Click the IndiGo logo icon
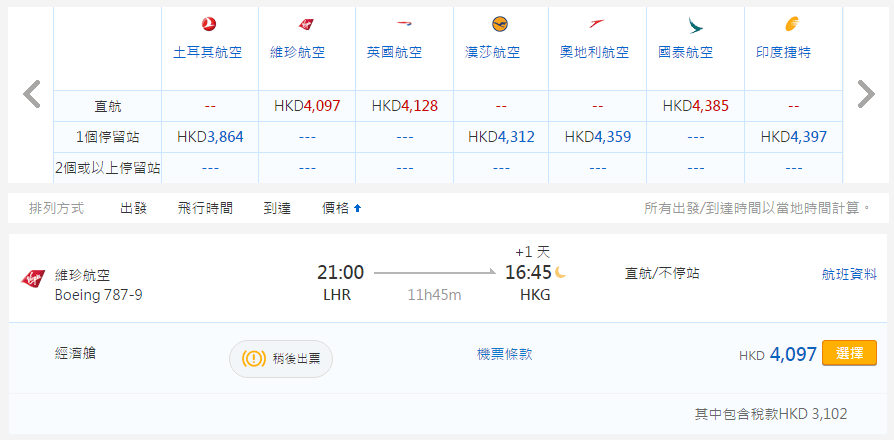The image size is (894, 440). pyautogui.click(x=792, y=24)
